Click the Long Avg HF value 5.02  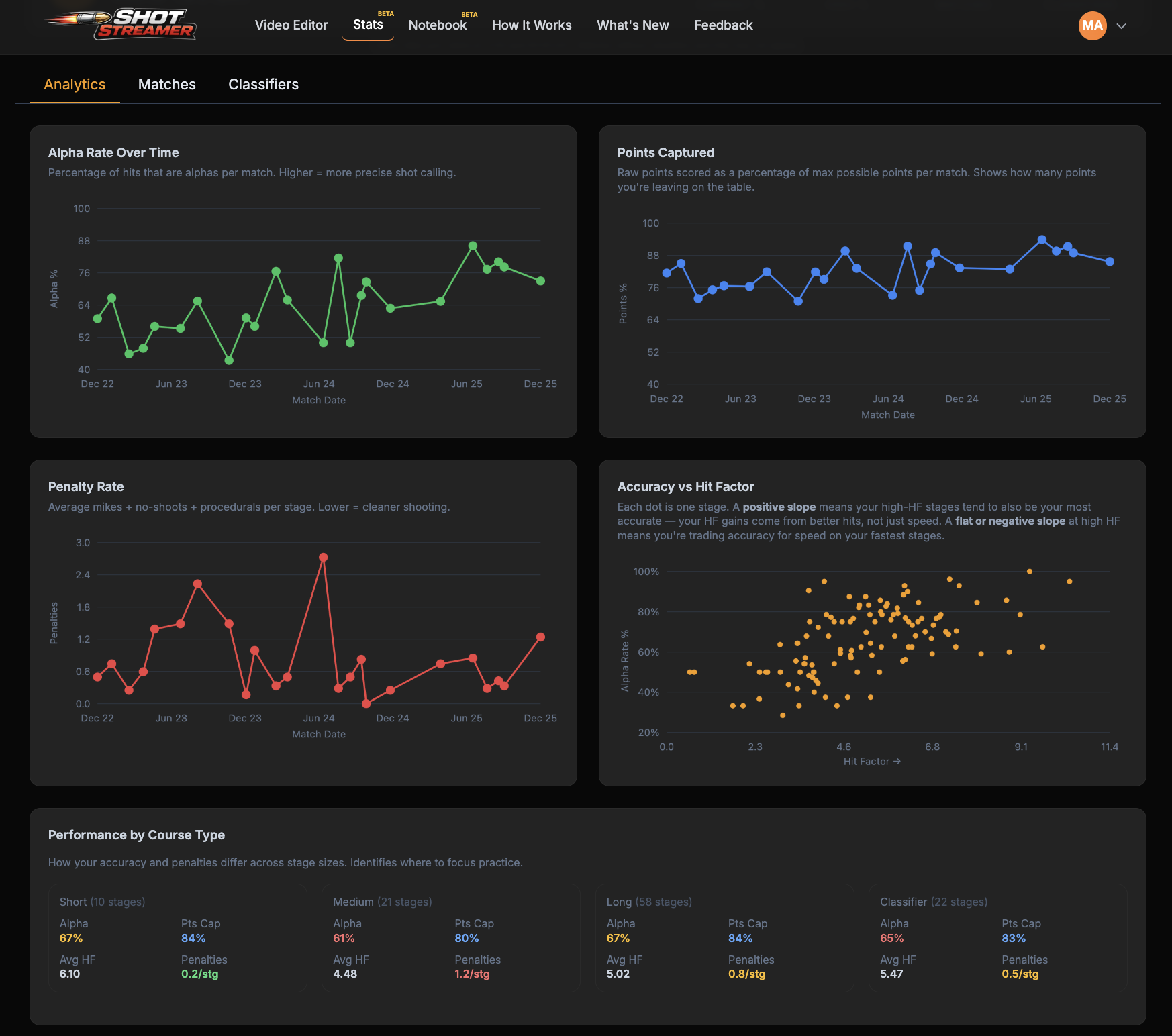618,974
